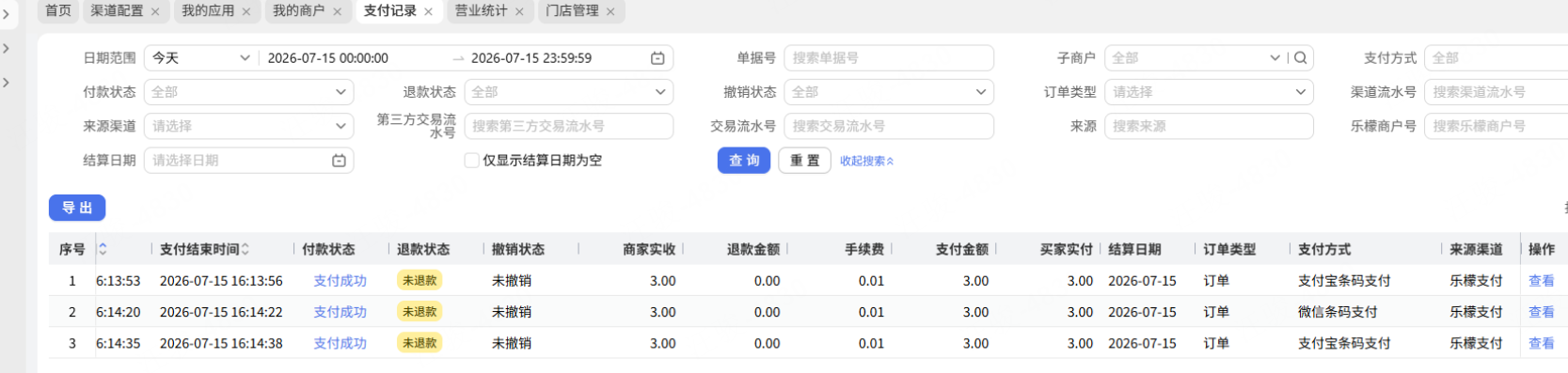Focus the 单据号 search field
Image resolution: width=1568 pixels, height=373 pixels.
(889, 58)
